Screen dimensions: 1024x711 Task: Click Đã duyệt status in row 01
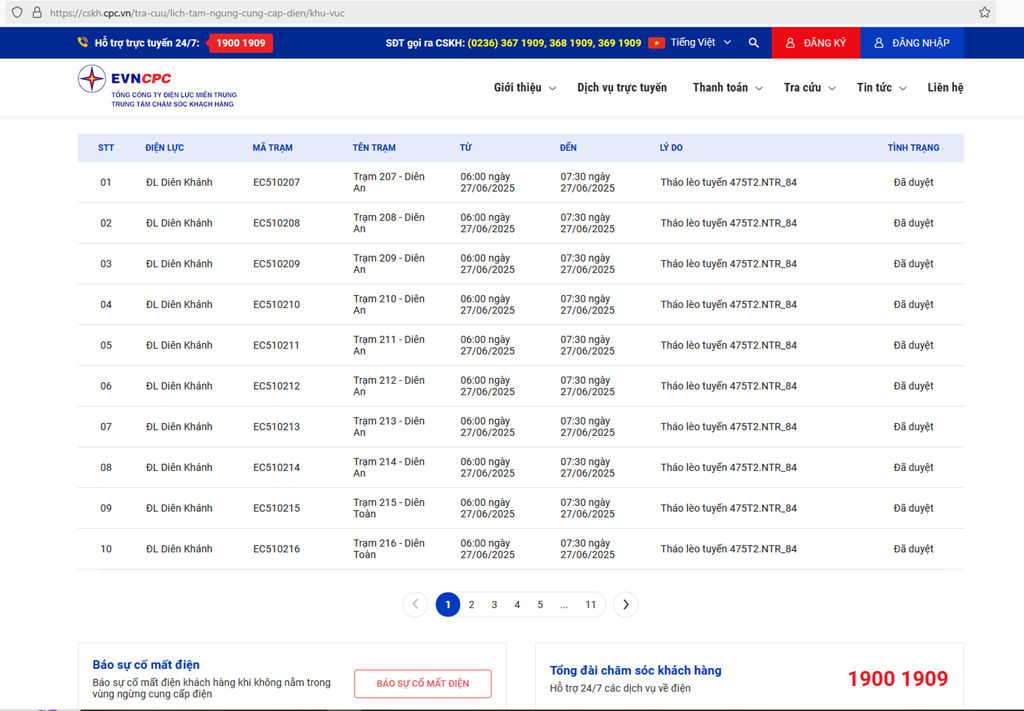coord(913,182)
